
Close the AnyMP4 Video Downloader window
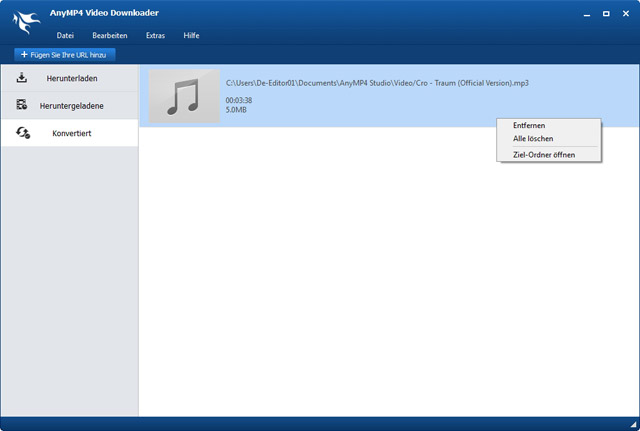click(x=626, y=14)
